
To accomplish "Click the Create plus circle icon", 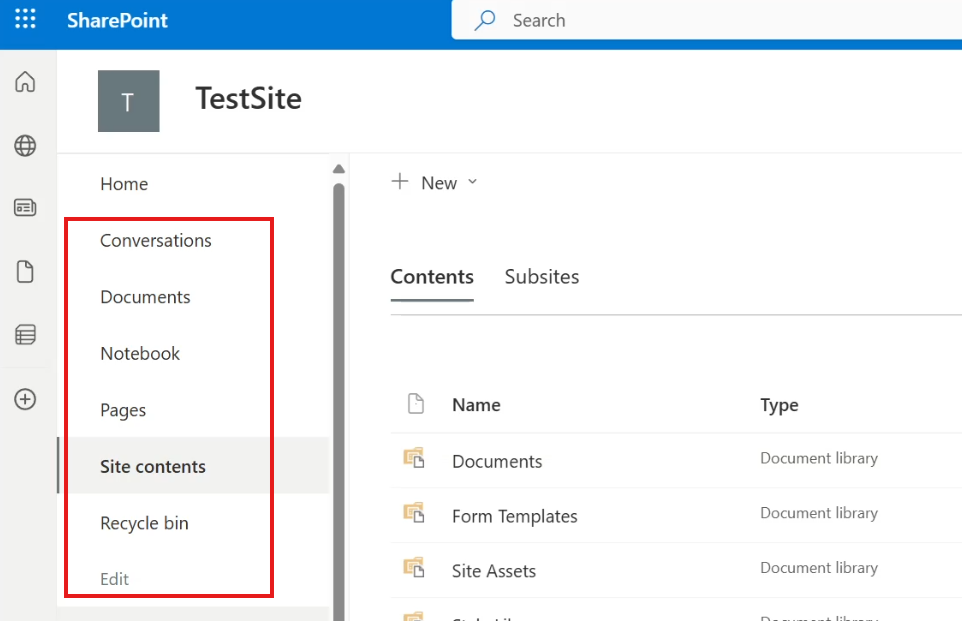I will [x=25, y=399].
